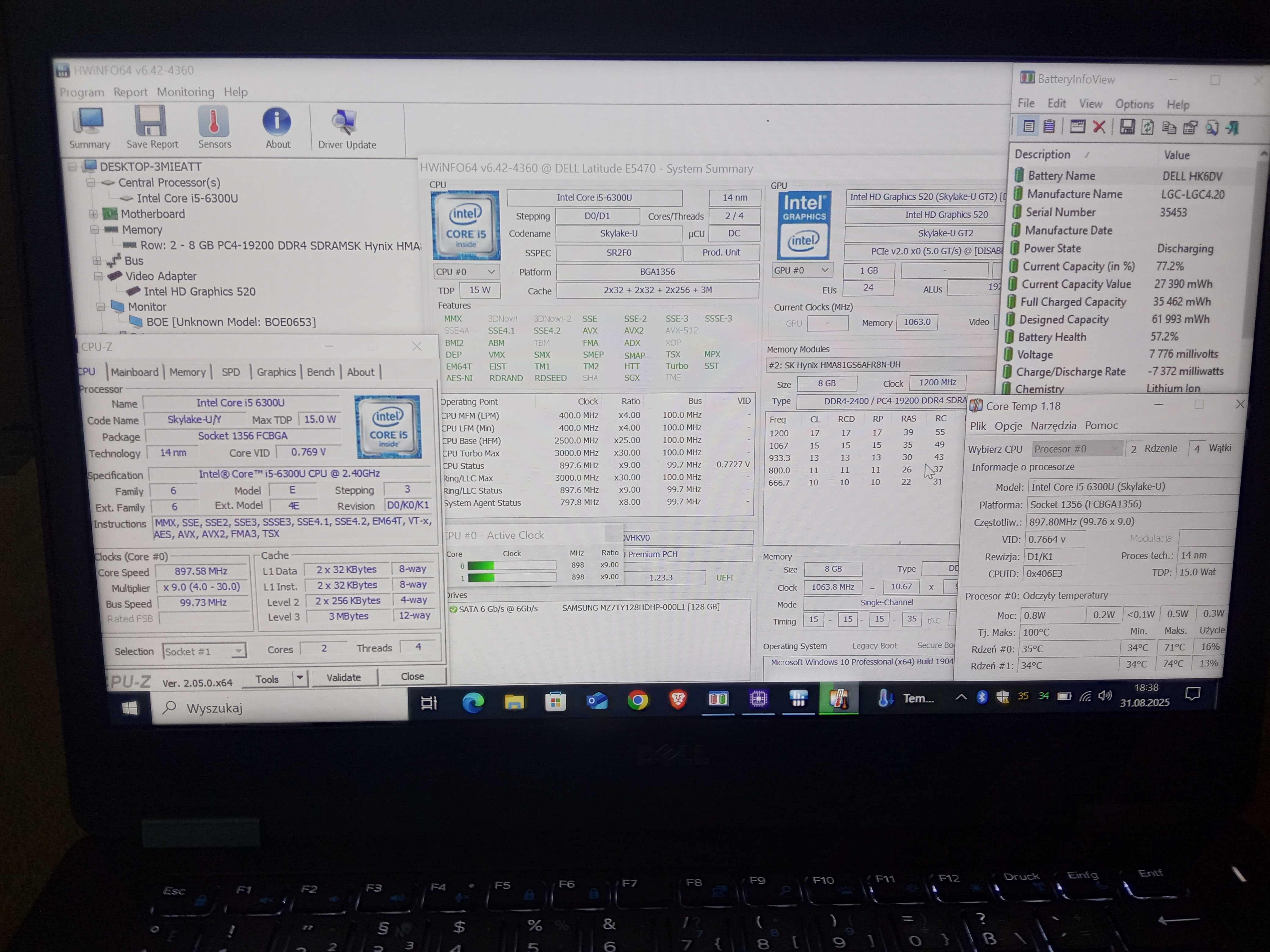Expand Motherboard tree node
1270x952 pixels.
click(93, 214)
